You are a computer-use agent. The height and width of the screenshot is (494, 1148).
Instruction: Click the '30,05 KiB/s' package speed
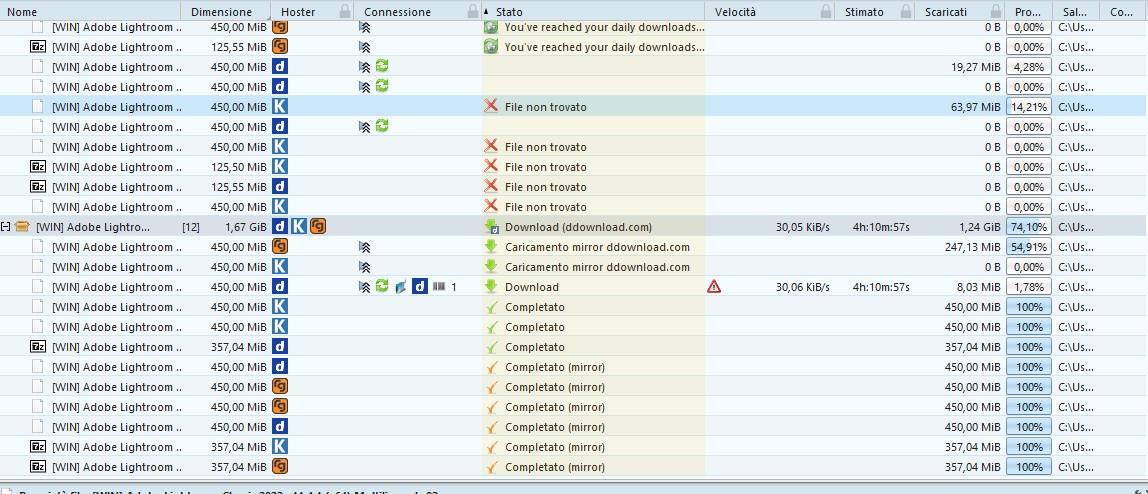tap(802, 227)
